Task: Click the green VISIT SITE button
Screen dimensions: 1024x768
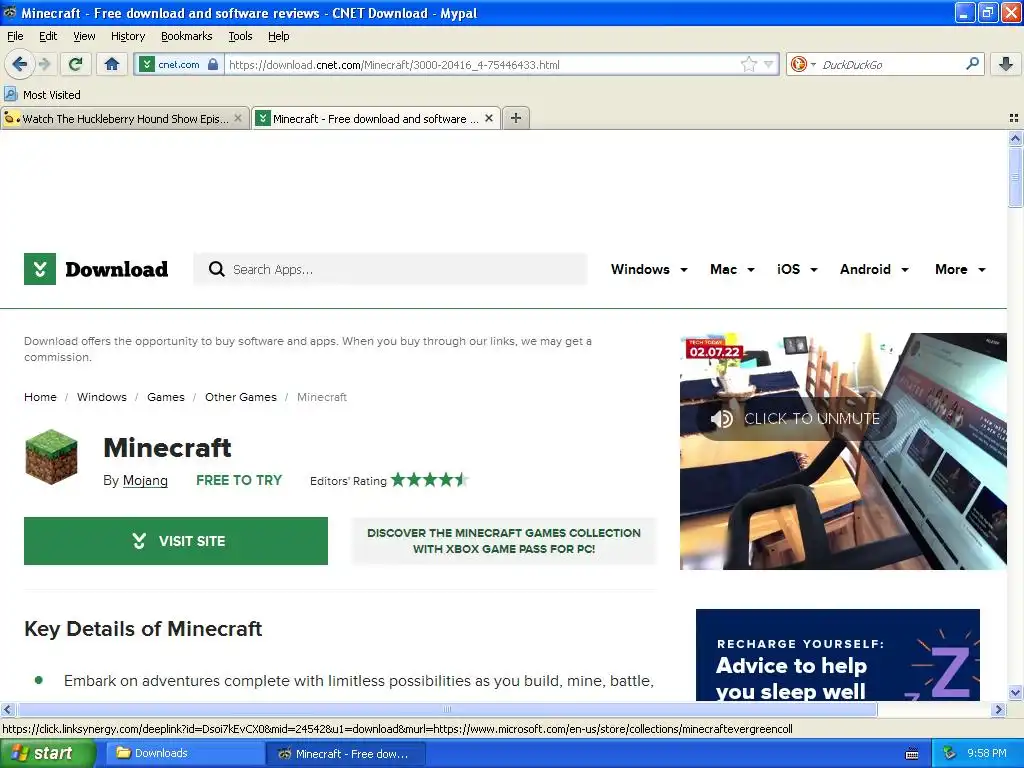Action: (x=176, y=541)
